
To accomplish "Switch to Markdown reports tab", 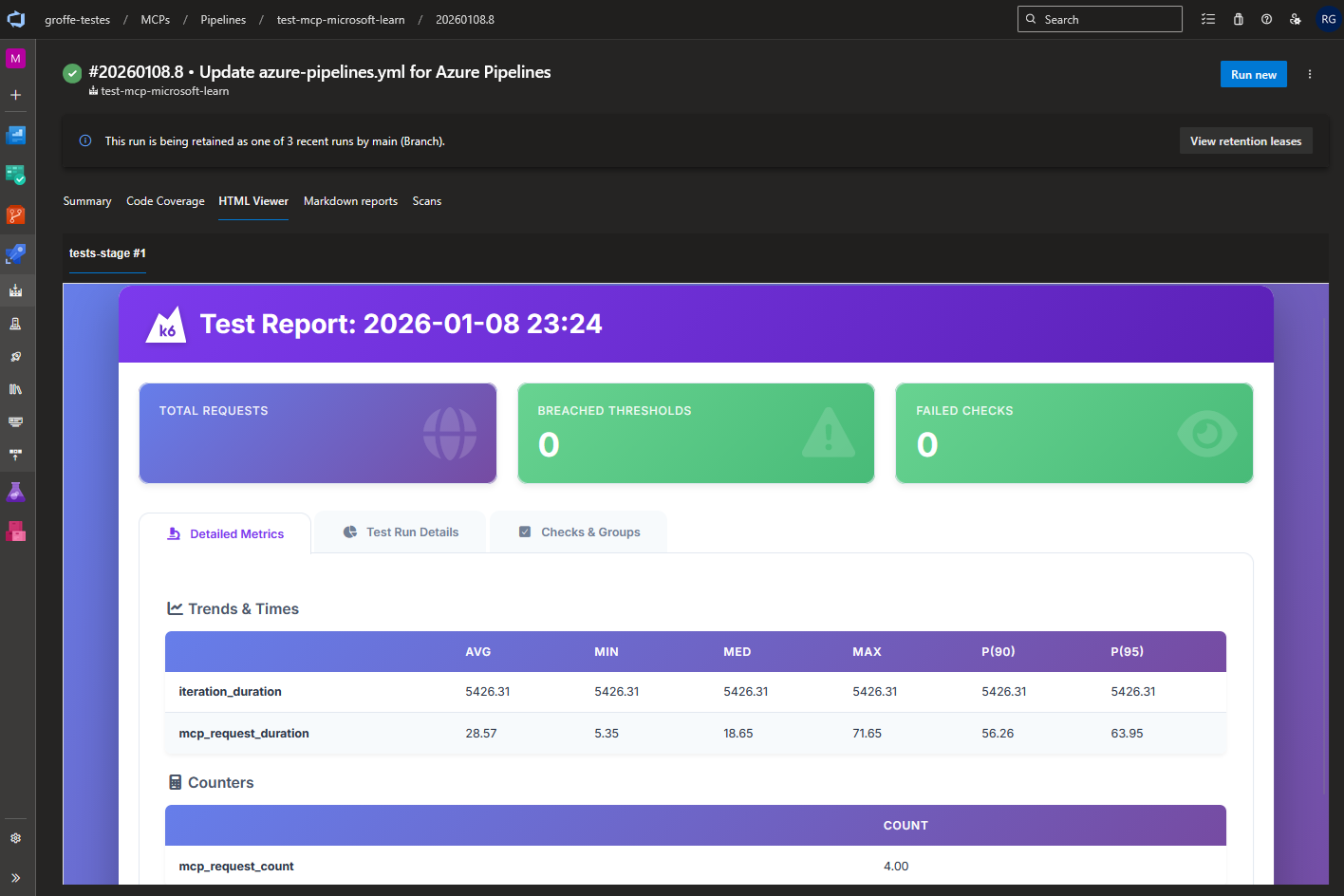I will click(x=350, y=201).
